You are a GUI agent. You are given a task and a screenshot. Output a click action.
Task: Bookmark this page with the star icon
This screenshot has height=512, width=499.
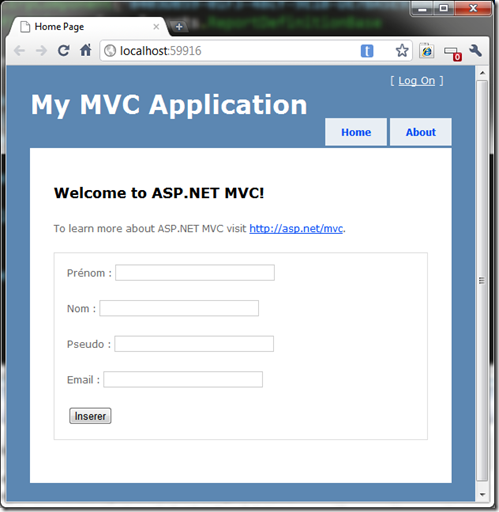click(402, 51)
